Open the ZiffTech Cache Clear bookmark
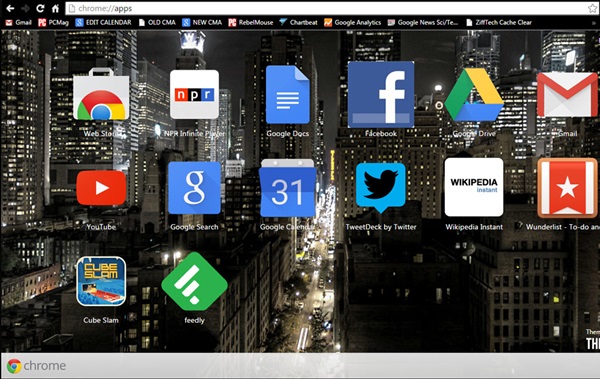This screenshot has width=600, height=379. [x=499, y=22]
